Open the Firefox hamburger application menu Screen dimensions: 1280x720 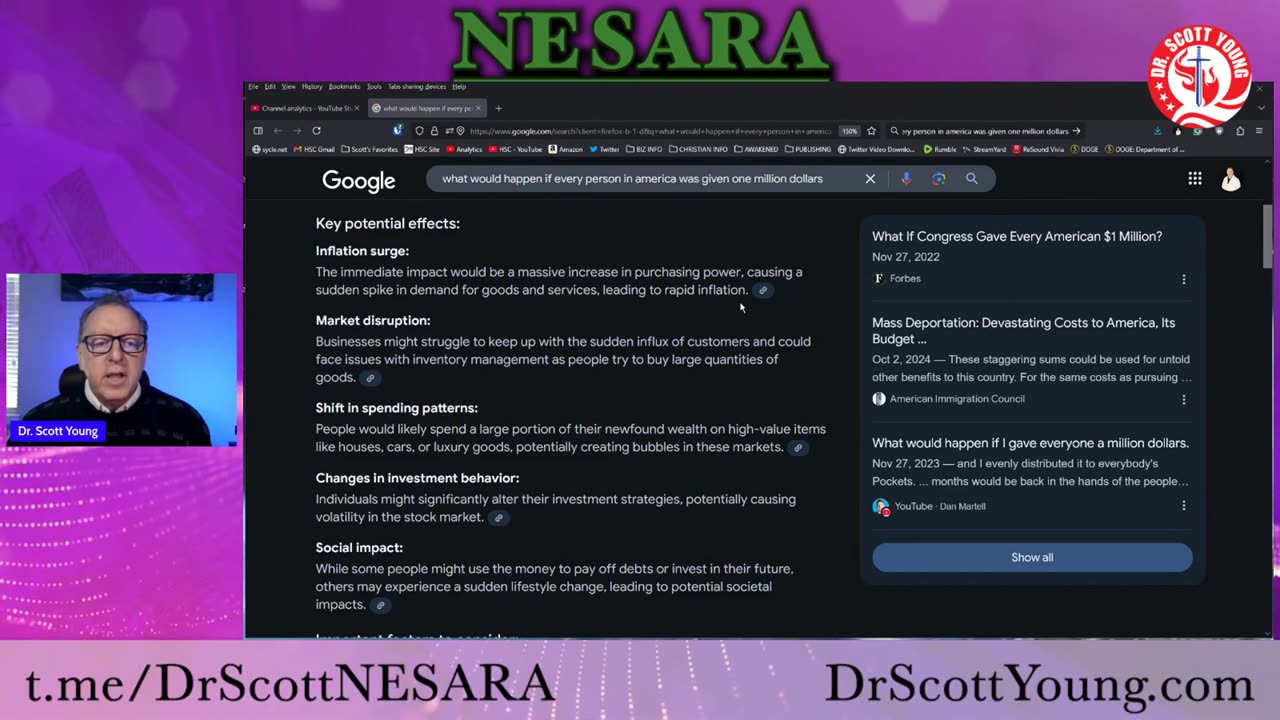tap(1260, 131)
